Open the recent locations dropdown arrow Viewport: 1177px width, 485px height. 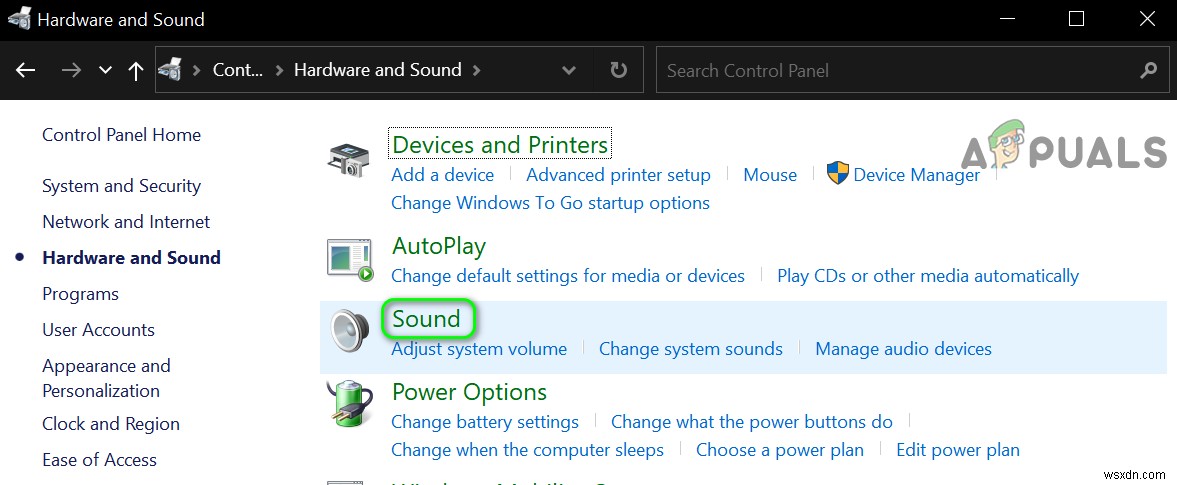point(105,70)
